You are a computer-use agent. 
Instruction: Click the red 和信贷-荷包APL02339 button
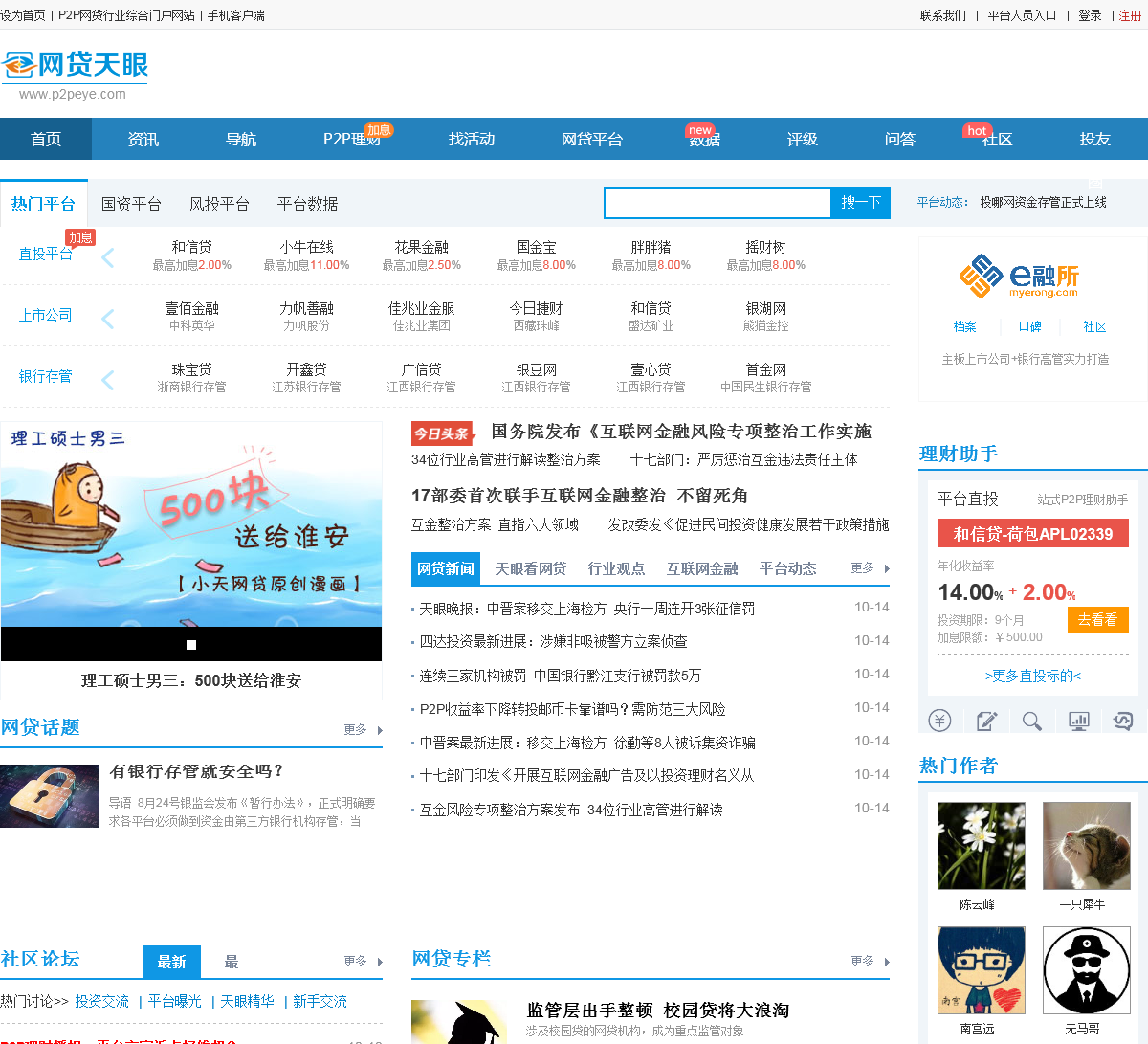pos(1033,534)
